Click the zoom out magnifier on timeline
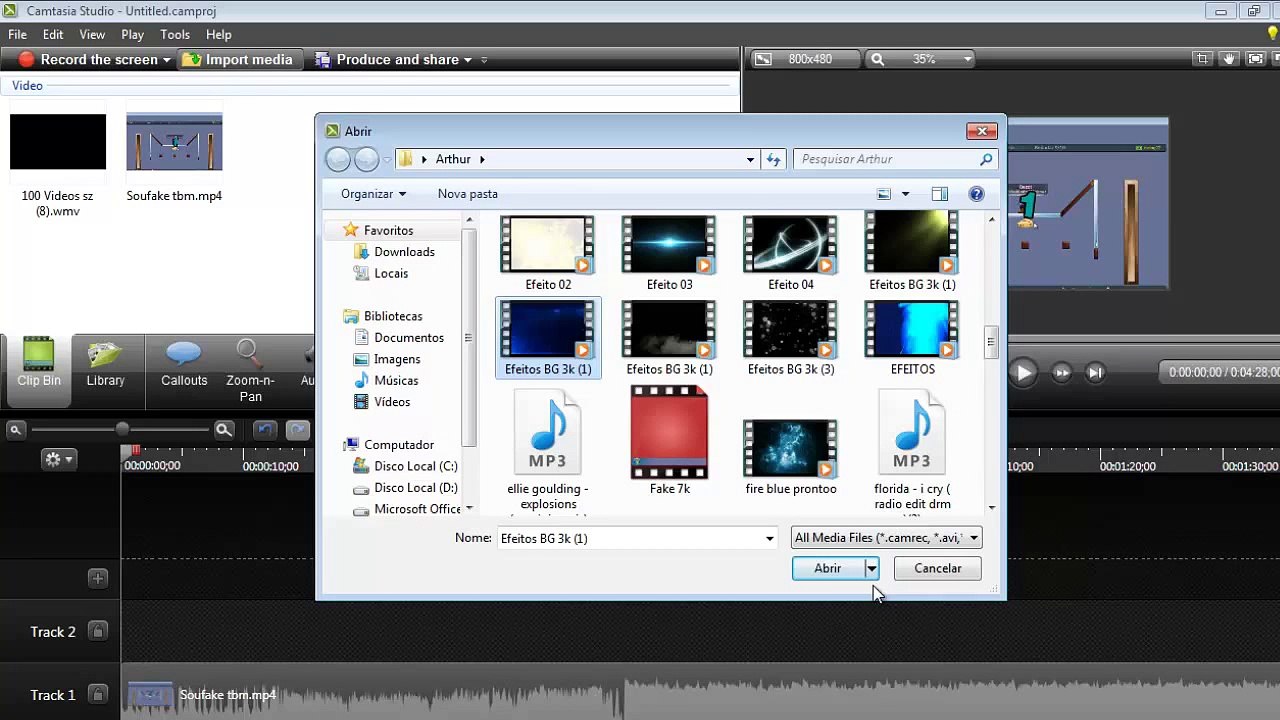Screen dimensions: 1280x720 coord(15,430)
